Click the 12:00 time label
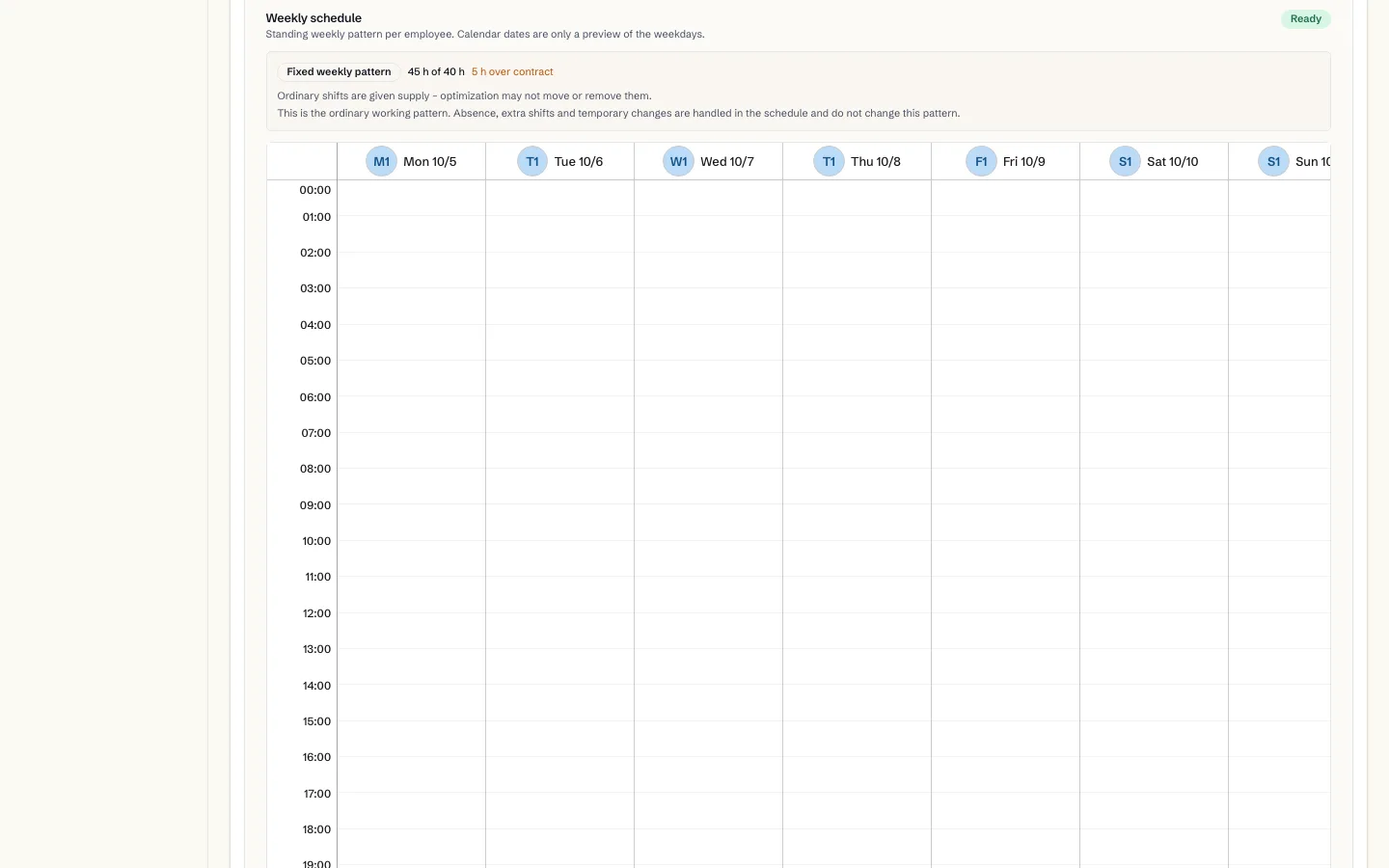This screenshot has height=868, width=1389. pyautogui.click(x=316, y=613)
